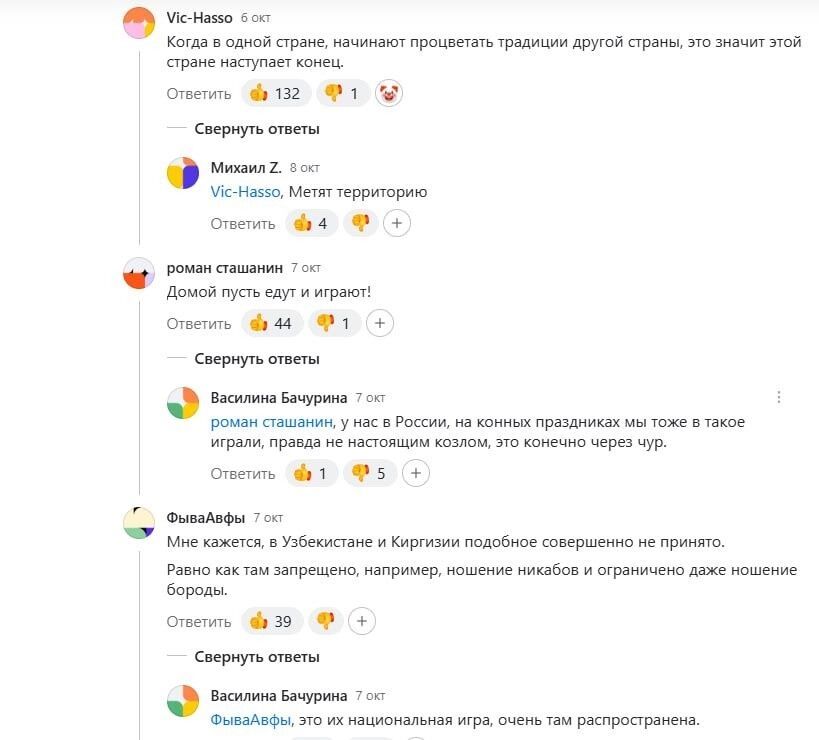Click ФываАвфы username
Viewport: 819px width, 740px height.
(x=204, y=517)
